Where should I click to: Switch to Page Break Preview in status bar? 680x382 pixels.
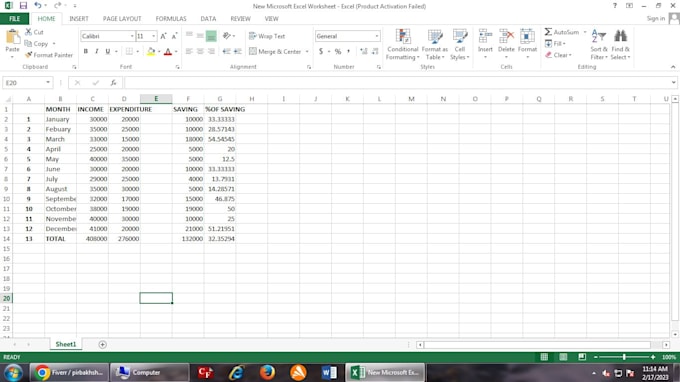[x=582, y=357]
